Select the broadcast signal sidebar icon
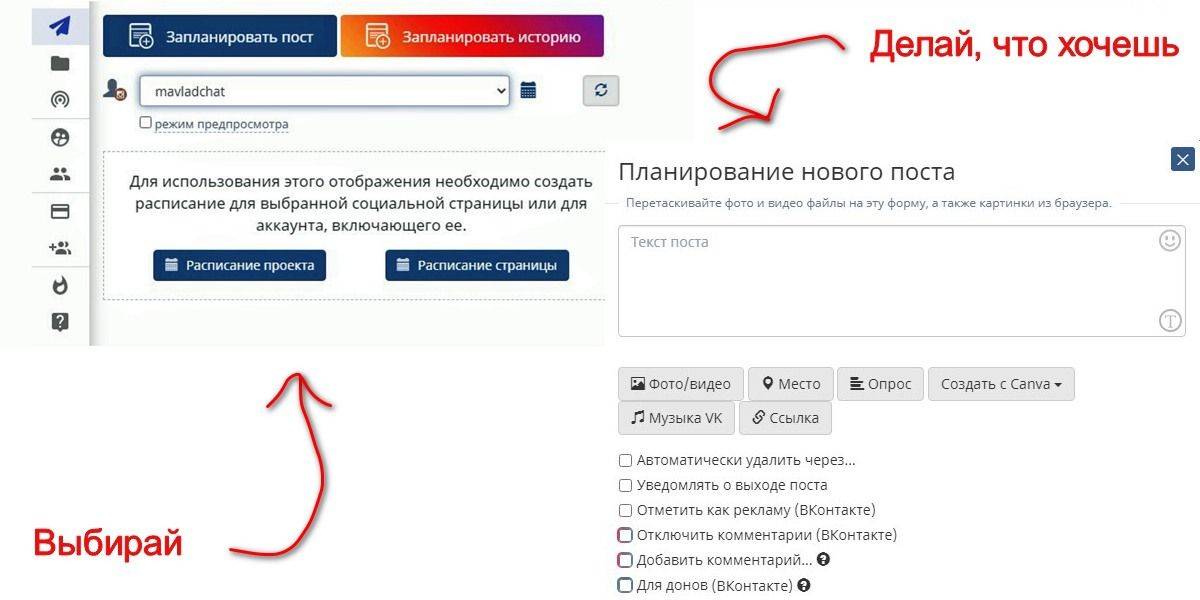This screenshot has height=600, width=1200. (x=60, y=99)
